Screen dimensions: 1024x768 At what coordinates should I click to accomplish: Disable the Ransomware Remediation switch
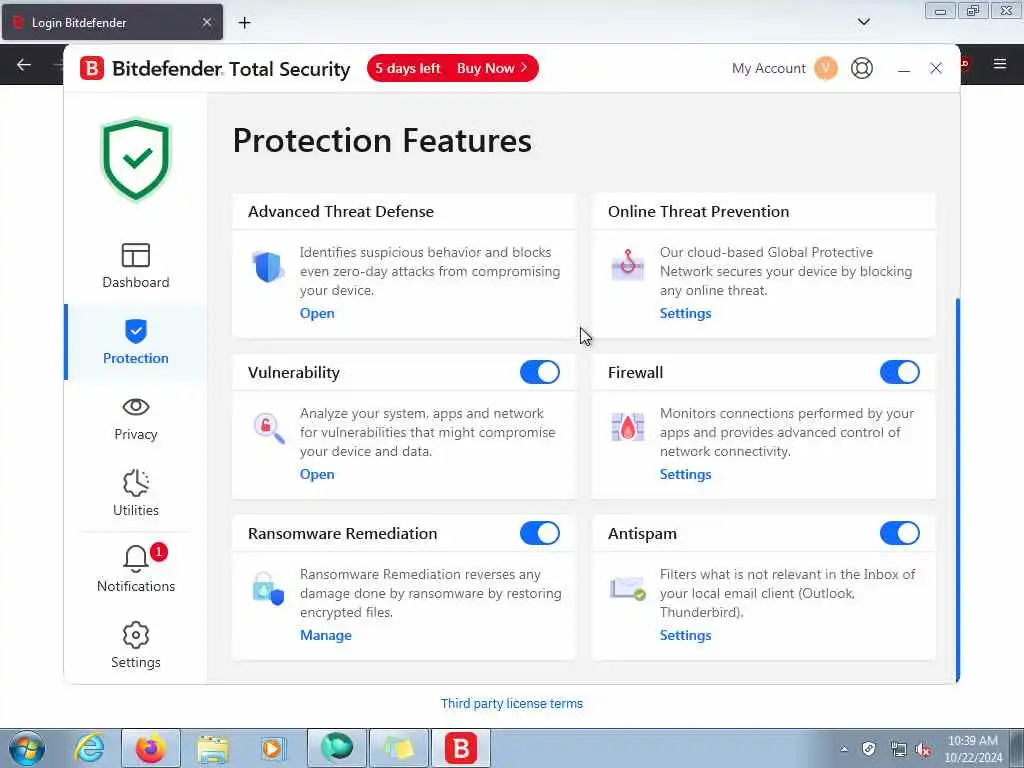click(539, 533)
